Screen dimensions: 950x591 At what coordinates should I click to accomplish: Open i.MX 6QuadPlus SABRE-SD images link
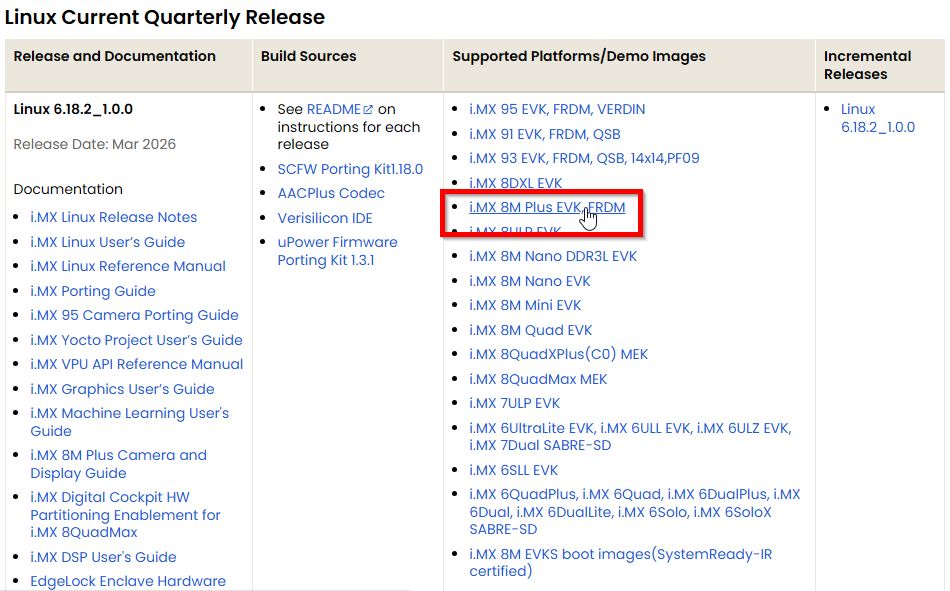pos(634,512)
